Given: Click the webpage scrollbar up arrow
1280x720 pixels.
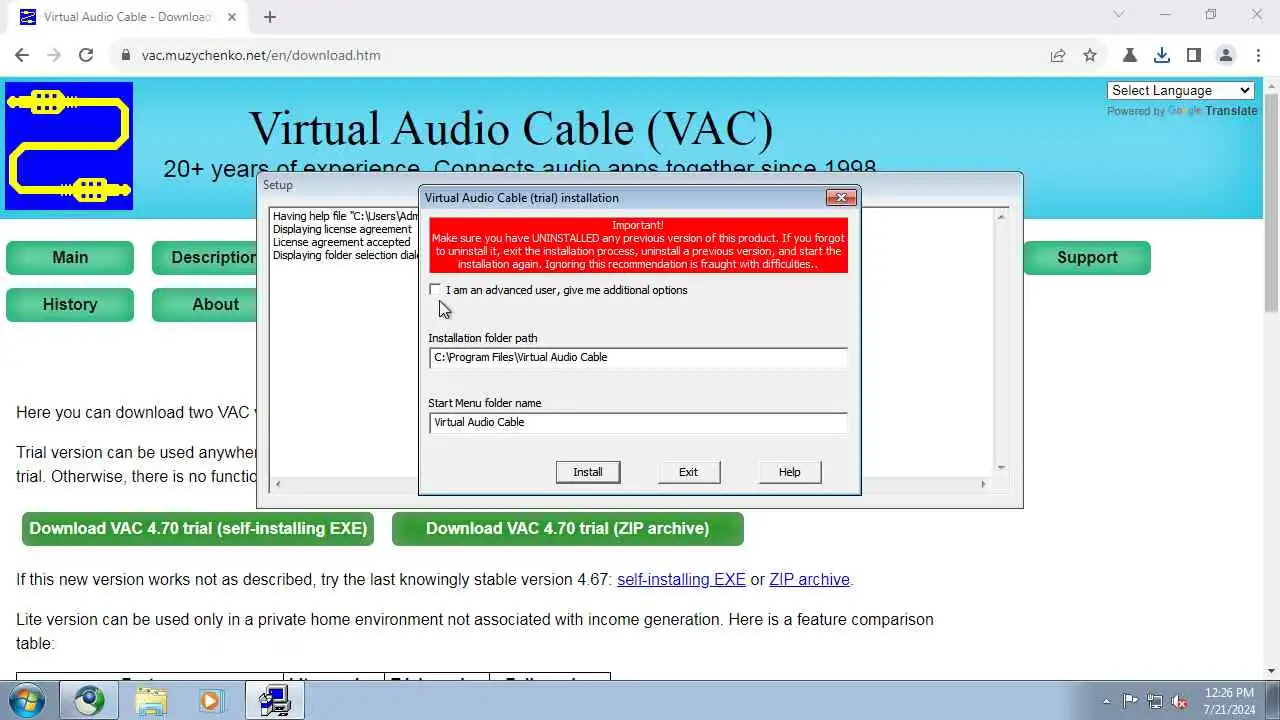Looking at the screenshot, I should pos(1271,87).
